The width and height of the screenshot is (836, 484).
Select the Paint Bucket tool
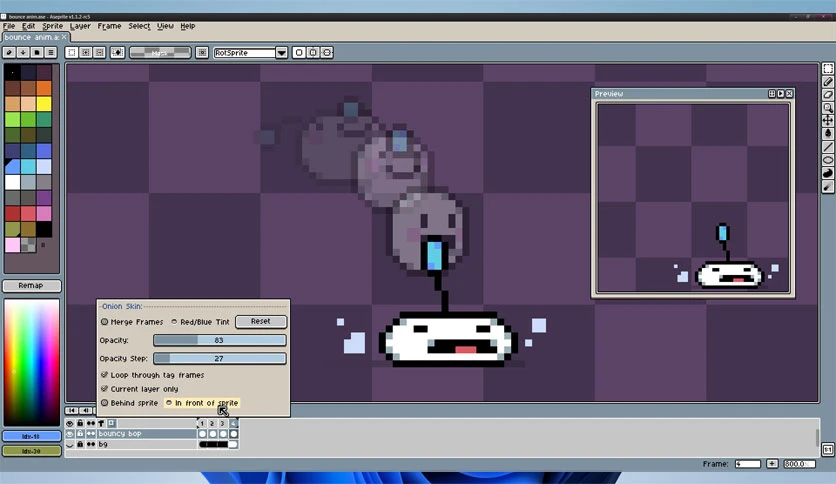tap(827, 134)
